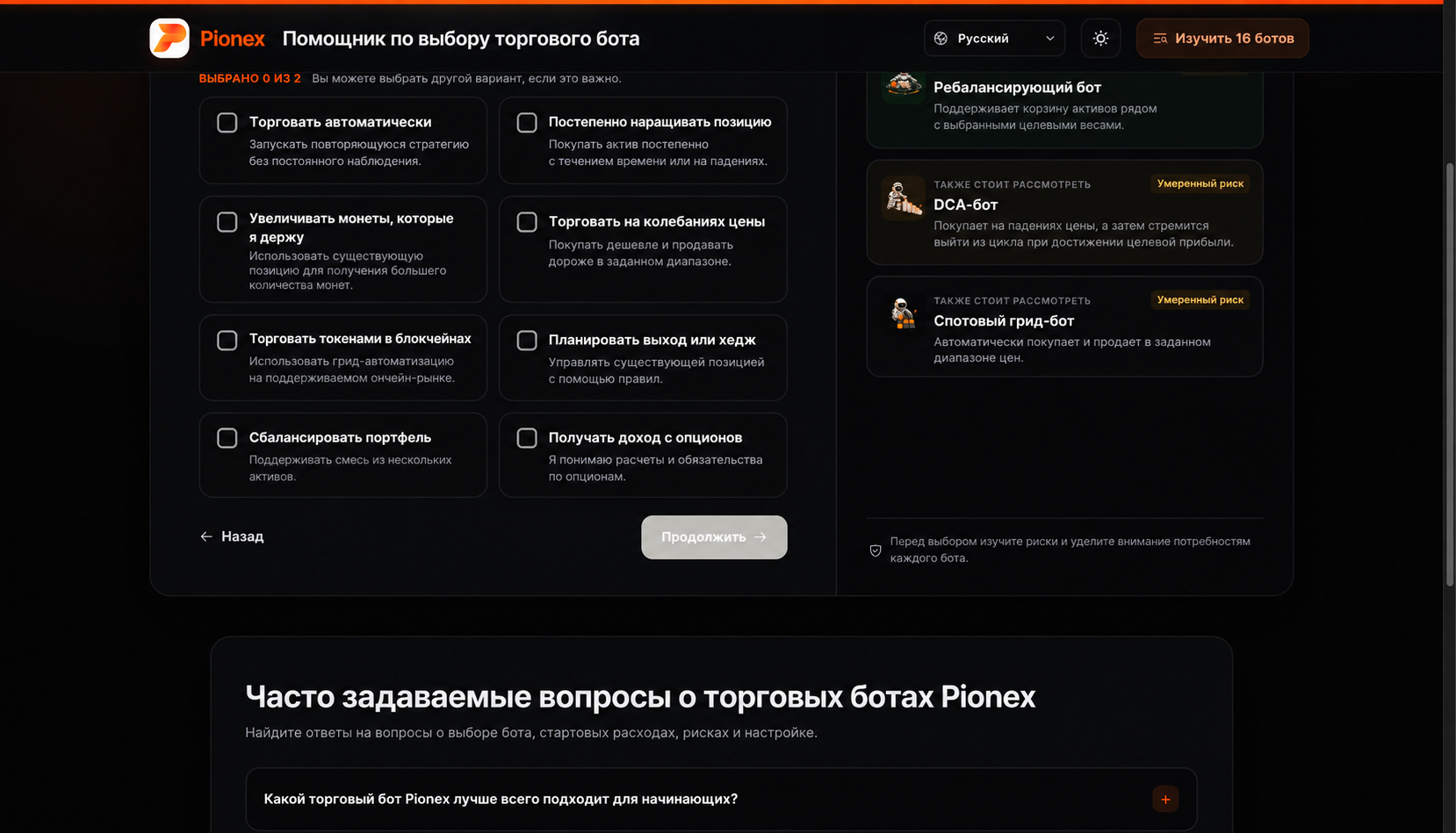Check Торговать на колебаниях цены checkbox

[527, 222]
